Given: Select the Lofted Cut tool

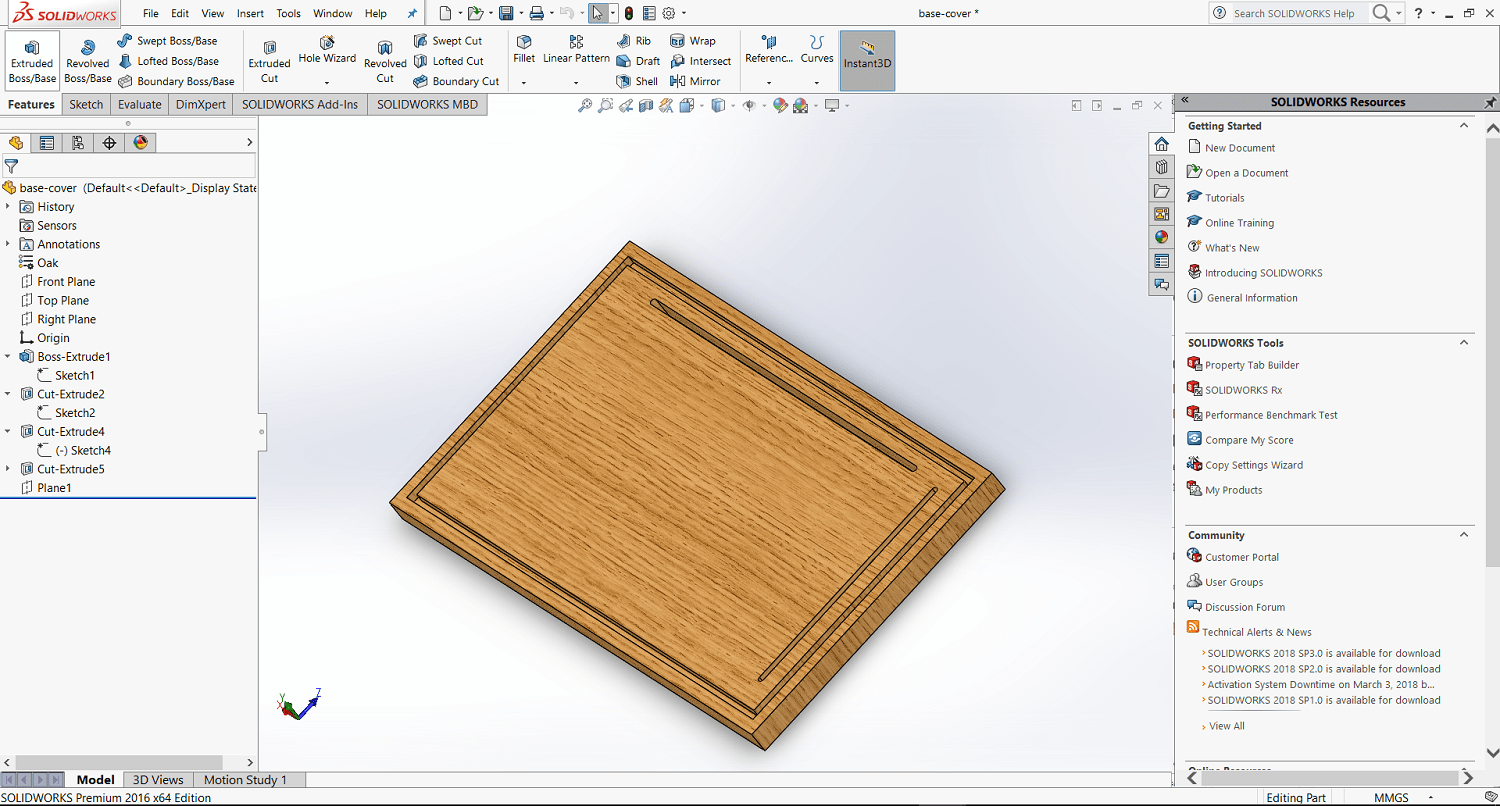Looking at the screenshot, I should click(448, 61).
